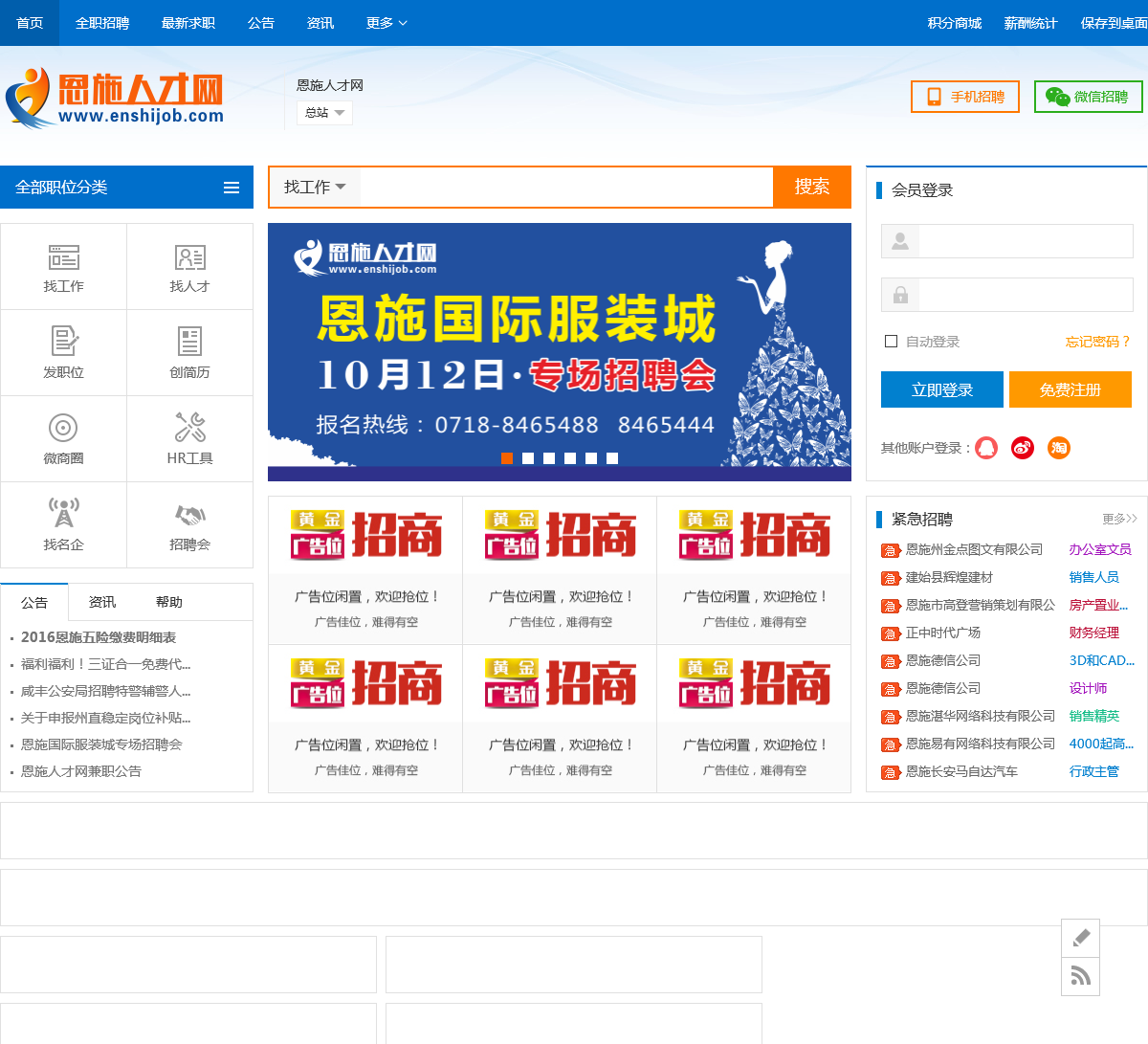Open notice 福利福利！三证合一免费代...
Image resolution: width=1148 pixels, height=1044 pixels.
click(x=106, y=664)
